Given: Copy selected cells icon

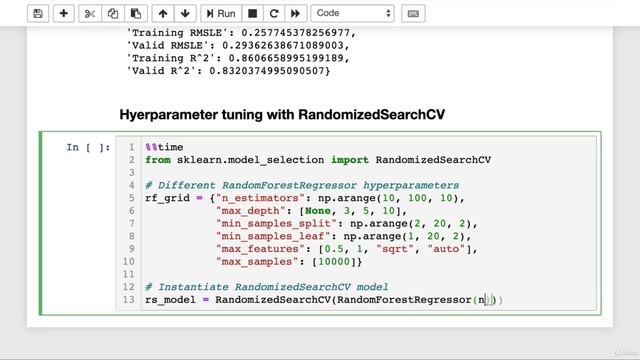Looking at the screenshot, I should (113, 13).
